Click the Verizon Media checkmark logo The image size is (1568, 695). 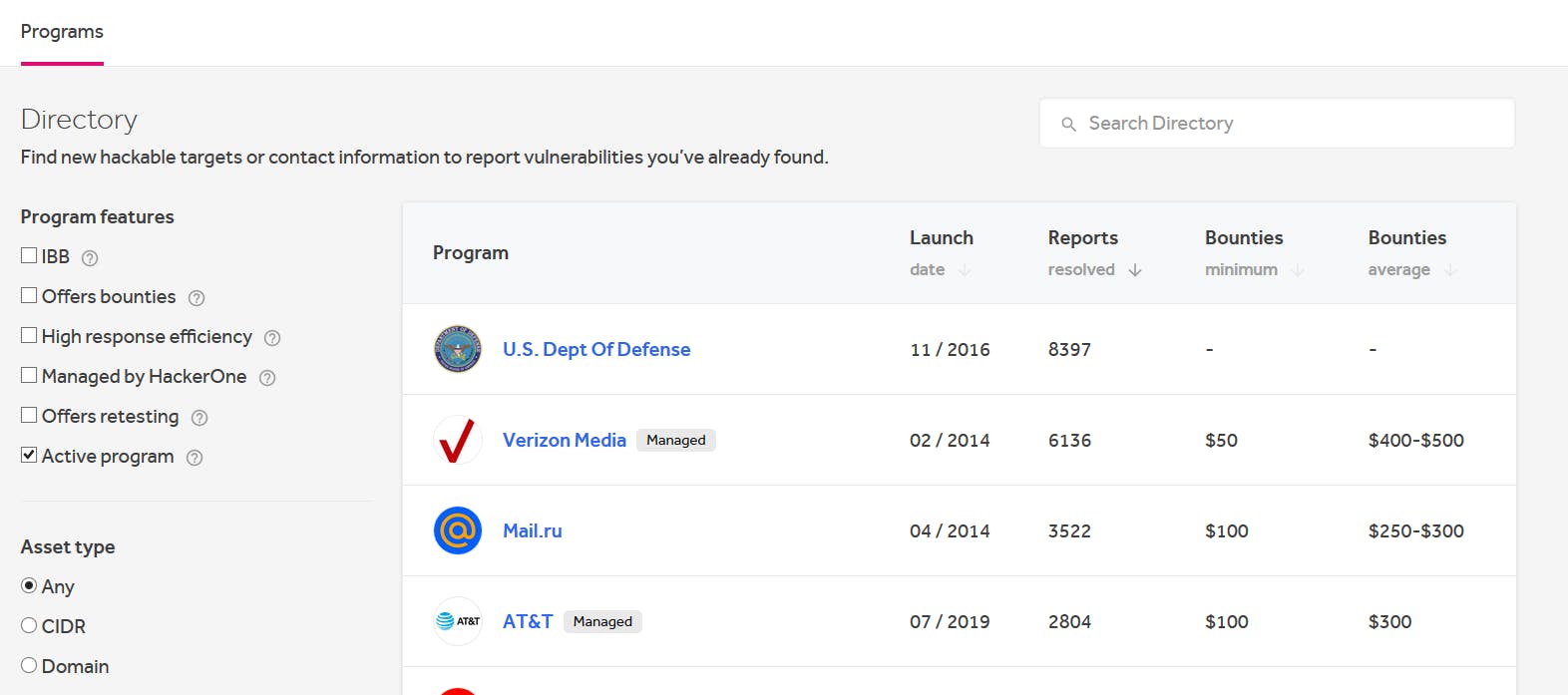[458, 440]
